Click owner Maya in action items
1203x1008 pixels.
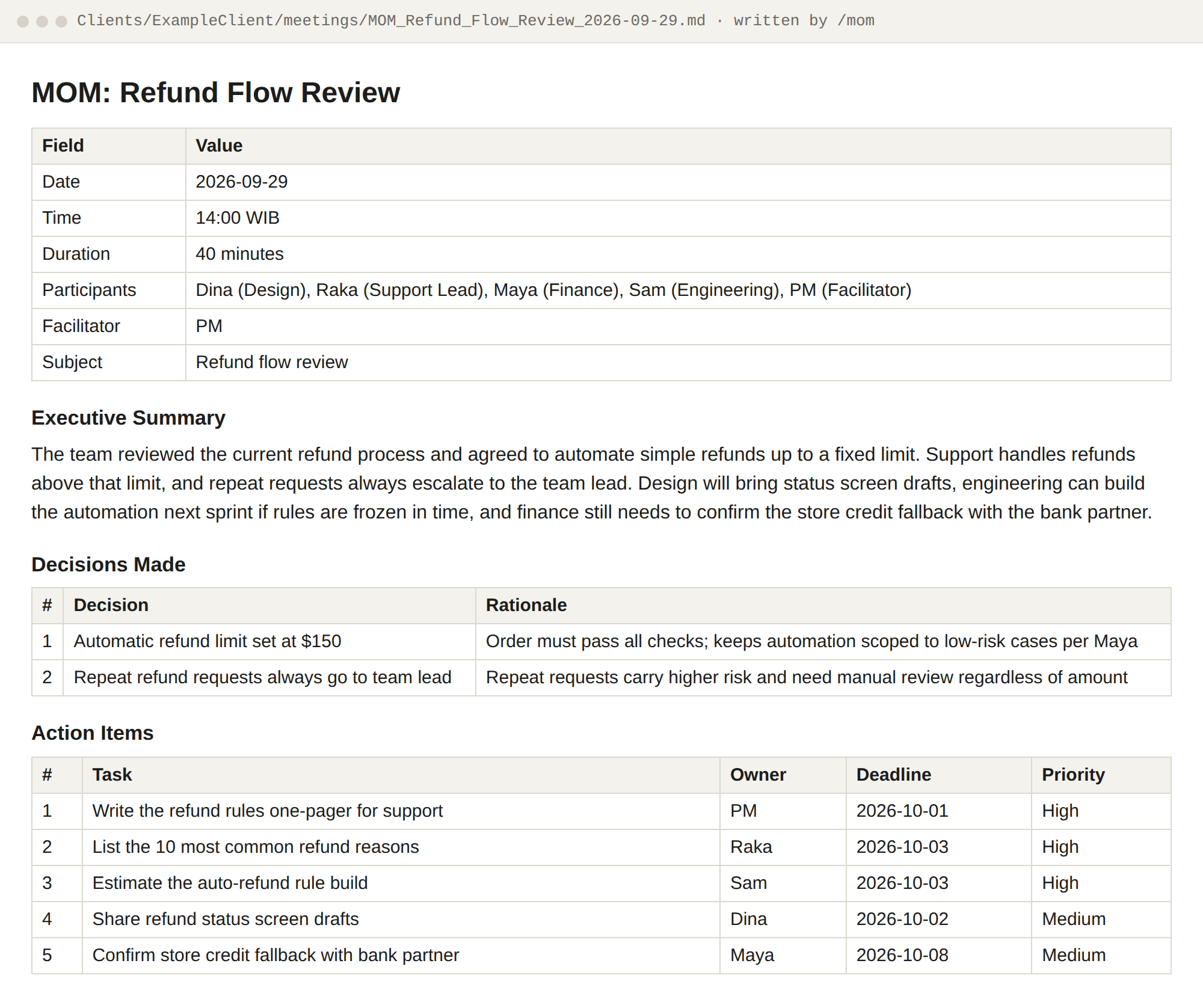coord(752,955)
